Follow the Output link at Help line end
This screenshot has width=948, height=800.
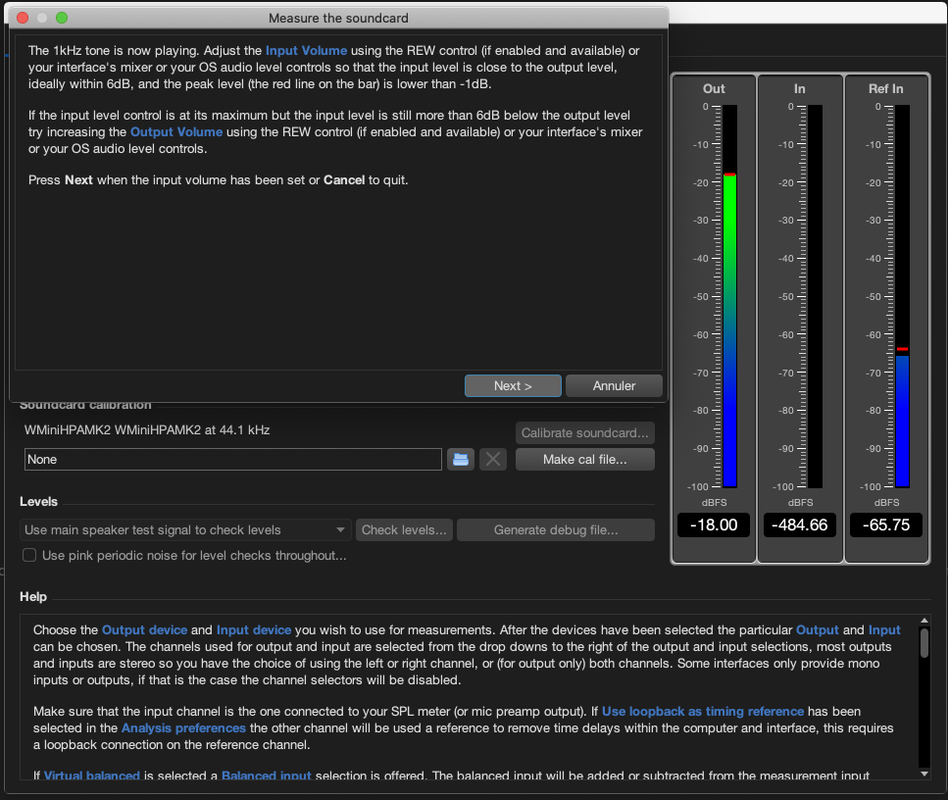coord(817,630)
